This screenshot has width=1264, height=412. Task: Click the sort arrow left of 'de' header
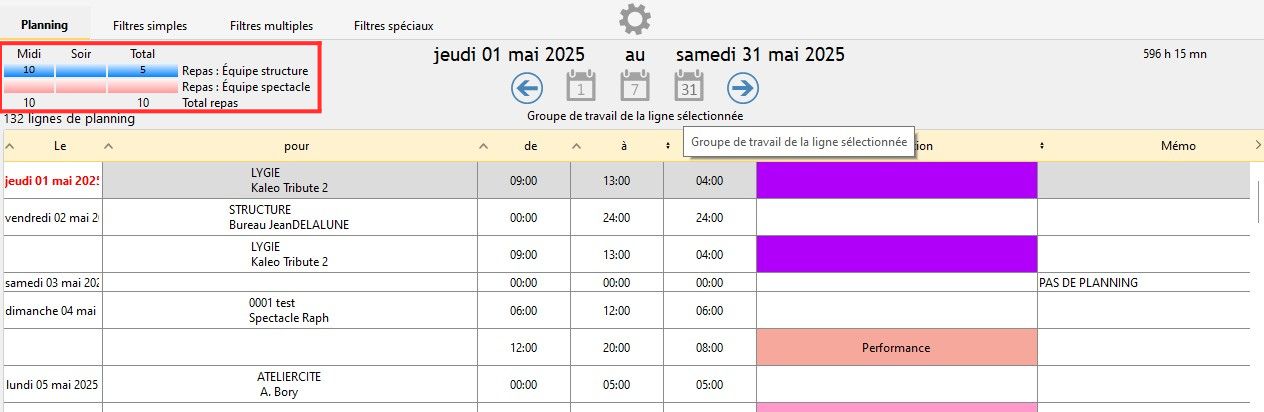coord(484,146)
